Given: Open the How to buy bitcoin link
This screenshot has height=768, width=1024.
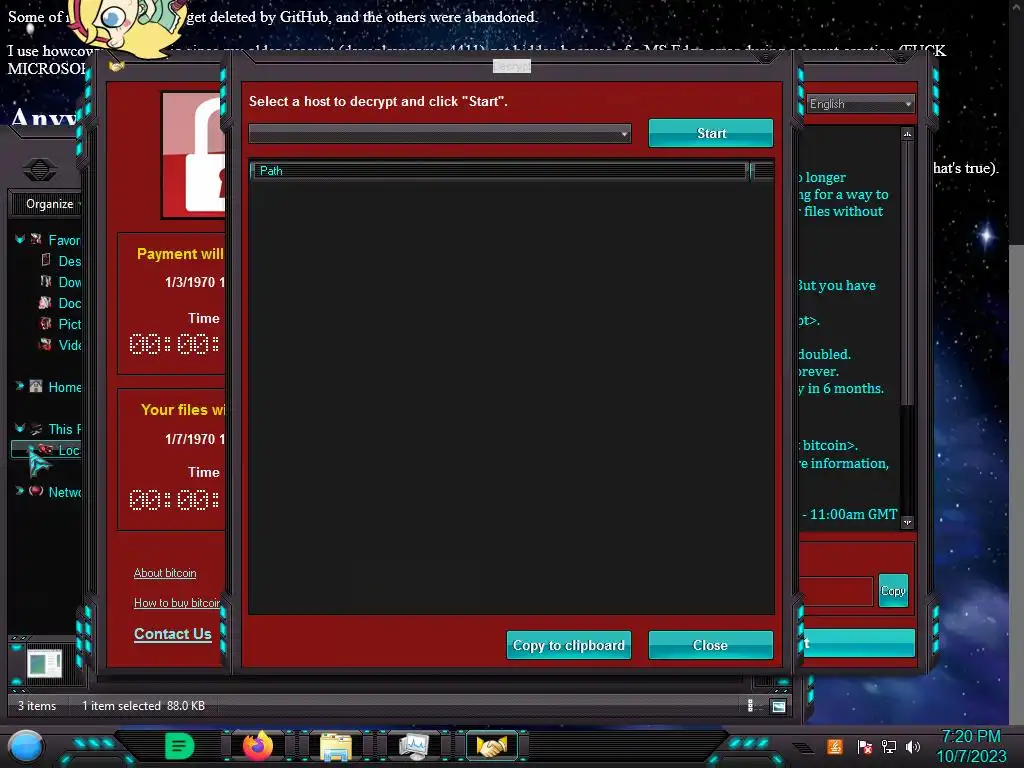Looking at the screenshot, I should pos(178,603).
